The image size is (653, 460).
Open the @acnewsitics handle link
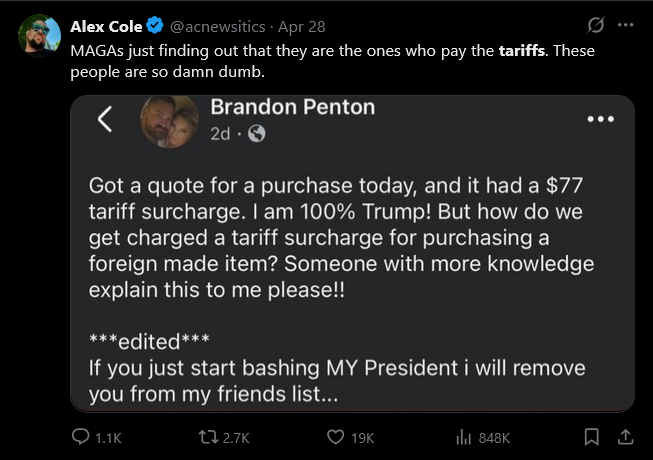(220, 26)
